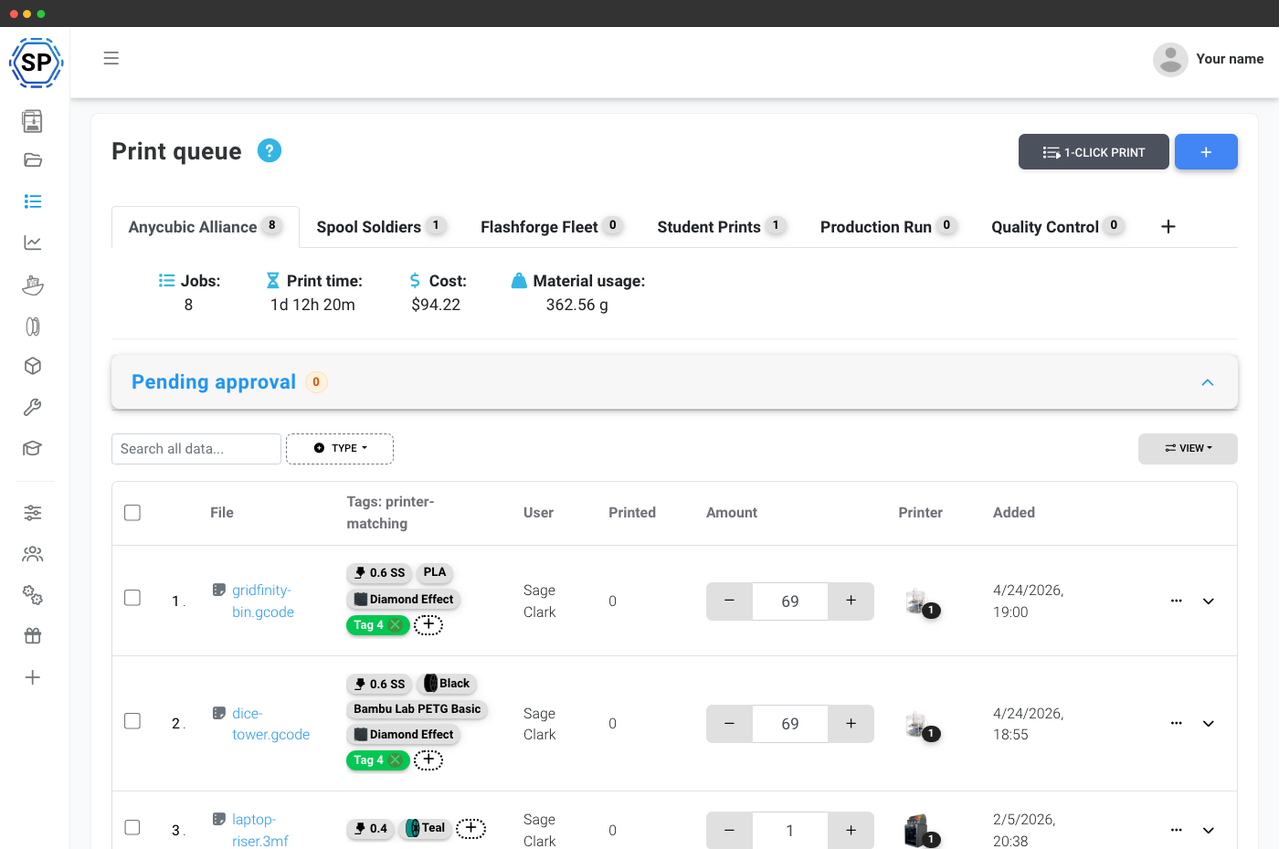
Task: Toggle the hamburger menu icon
Action: (111, 58)
